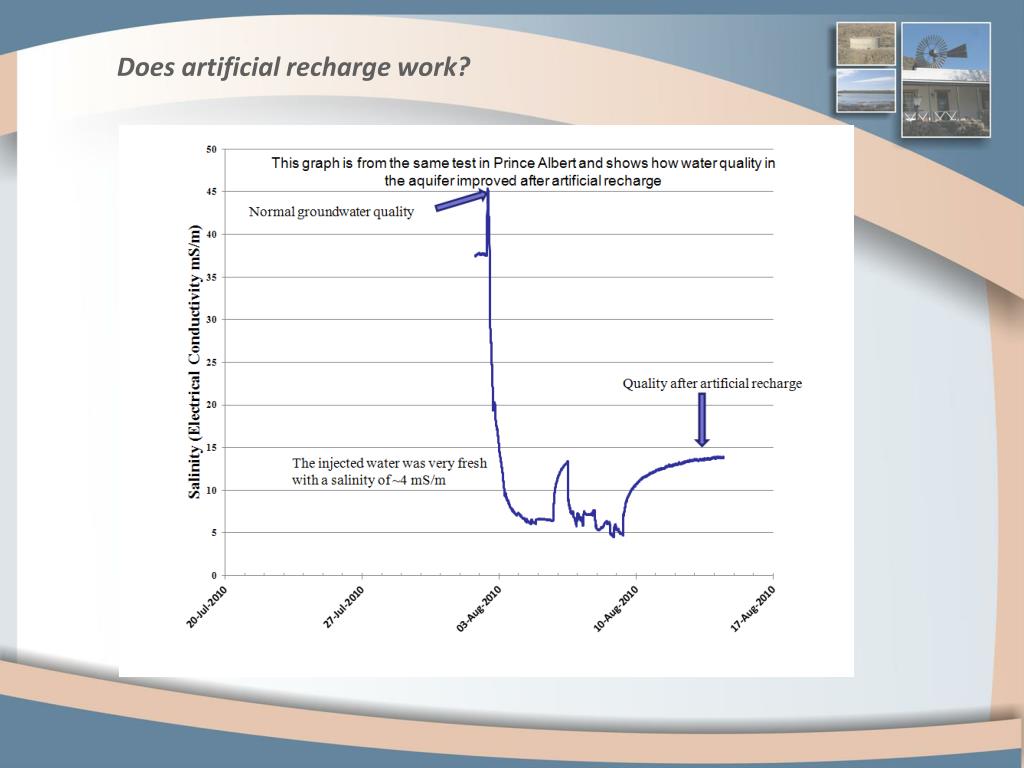
Task: Select the lake landscape photo thumbnail
Action: click(x=866, y=91)
